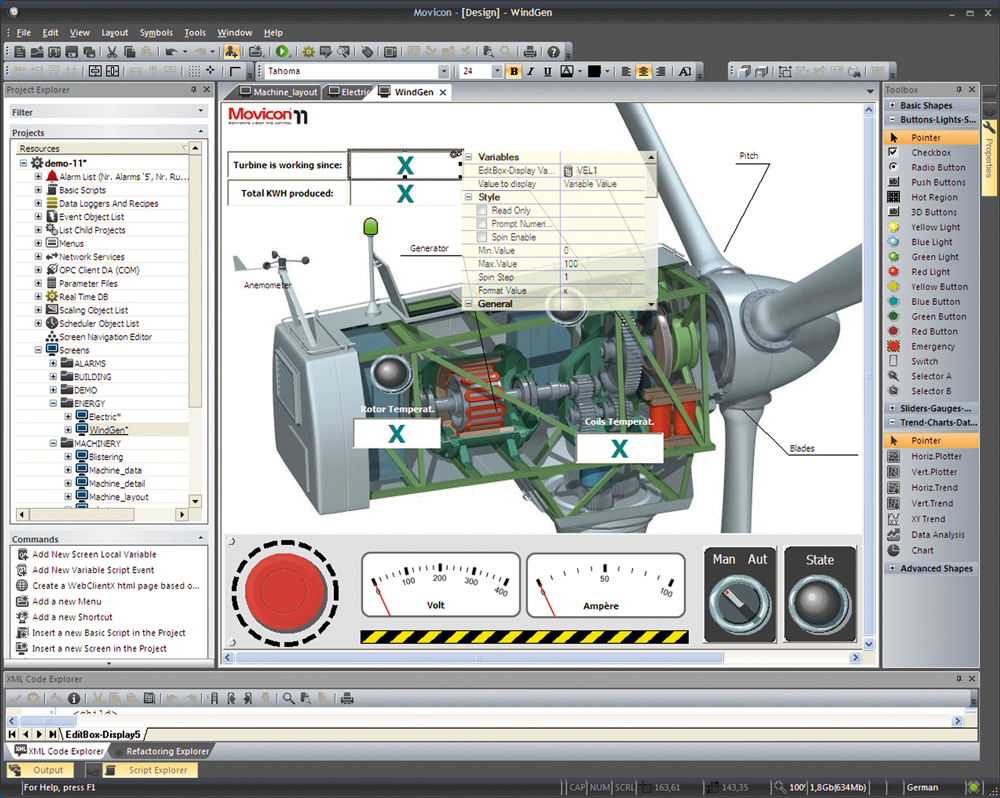Click the Output panel button
The image size is (1000, 798).
coord(41,770)
